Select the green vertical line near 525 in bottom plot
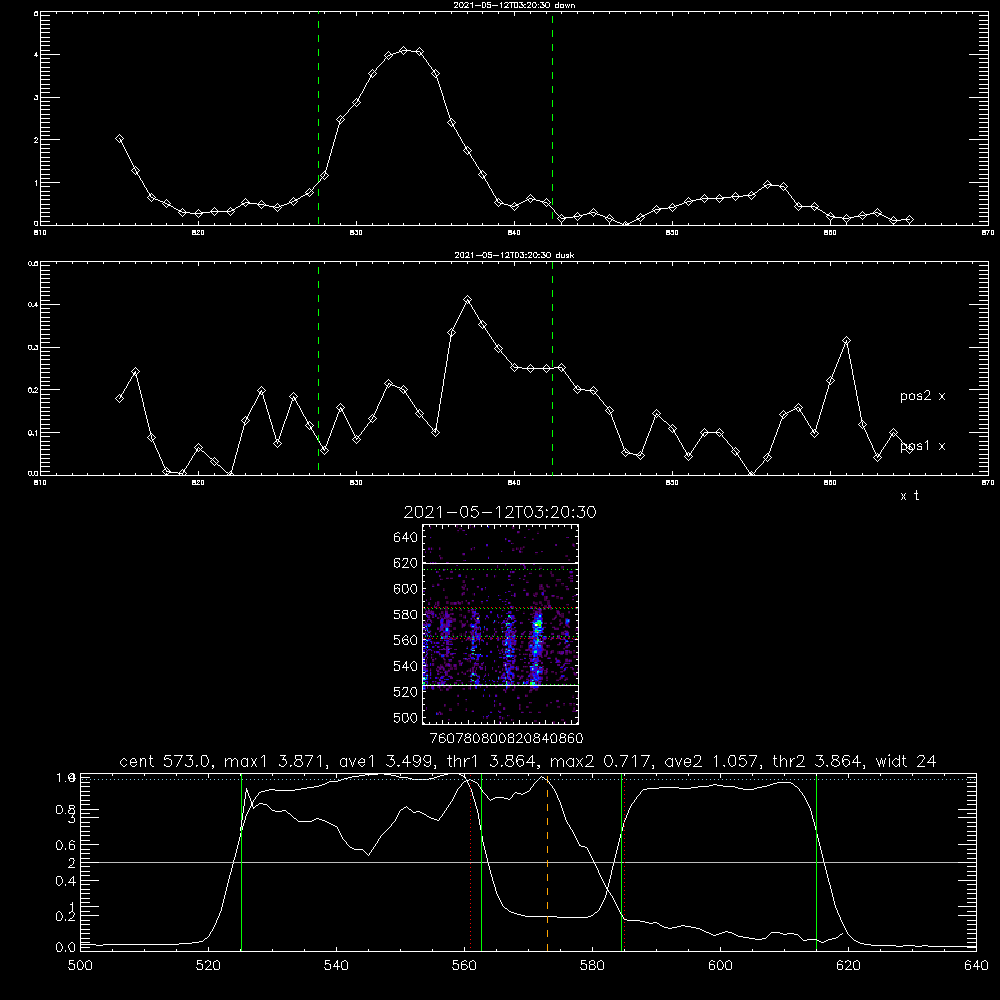The height and width of the screenshot is (1000, 1000). coord(242,861)
